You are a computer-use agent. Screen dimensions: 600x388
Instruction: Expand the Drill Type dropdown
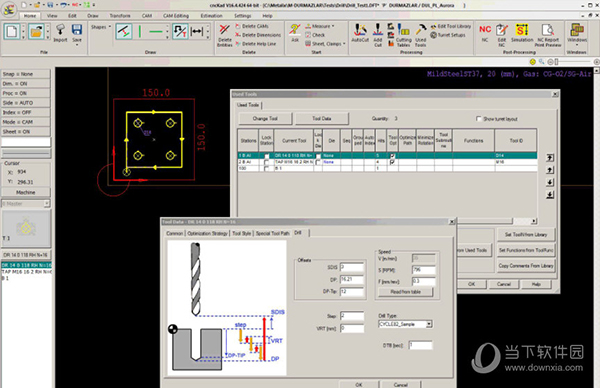429,324
